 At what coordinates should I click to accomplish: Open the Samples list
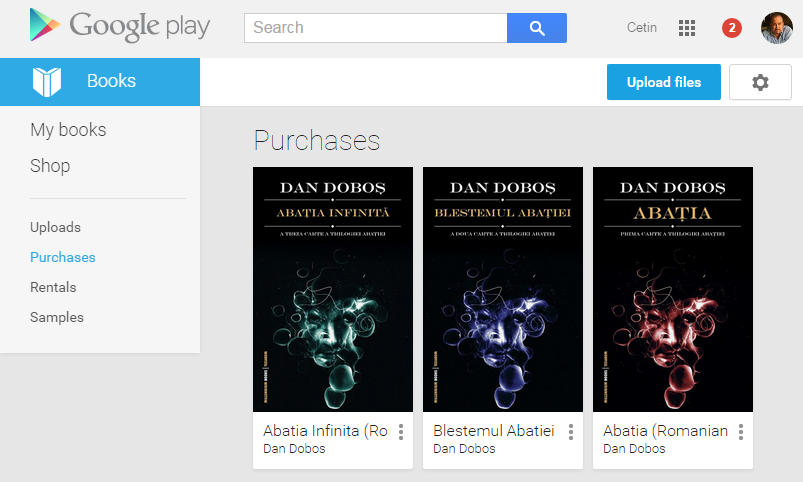click(x=57, y=317)
